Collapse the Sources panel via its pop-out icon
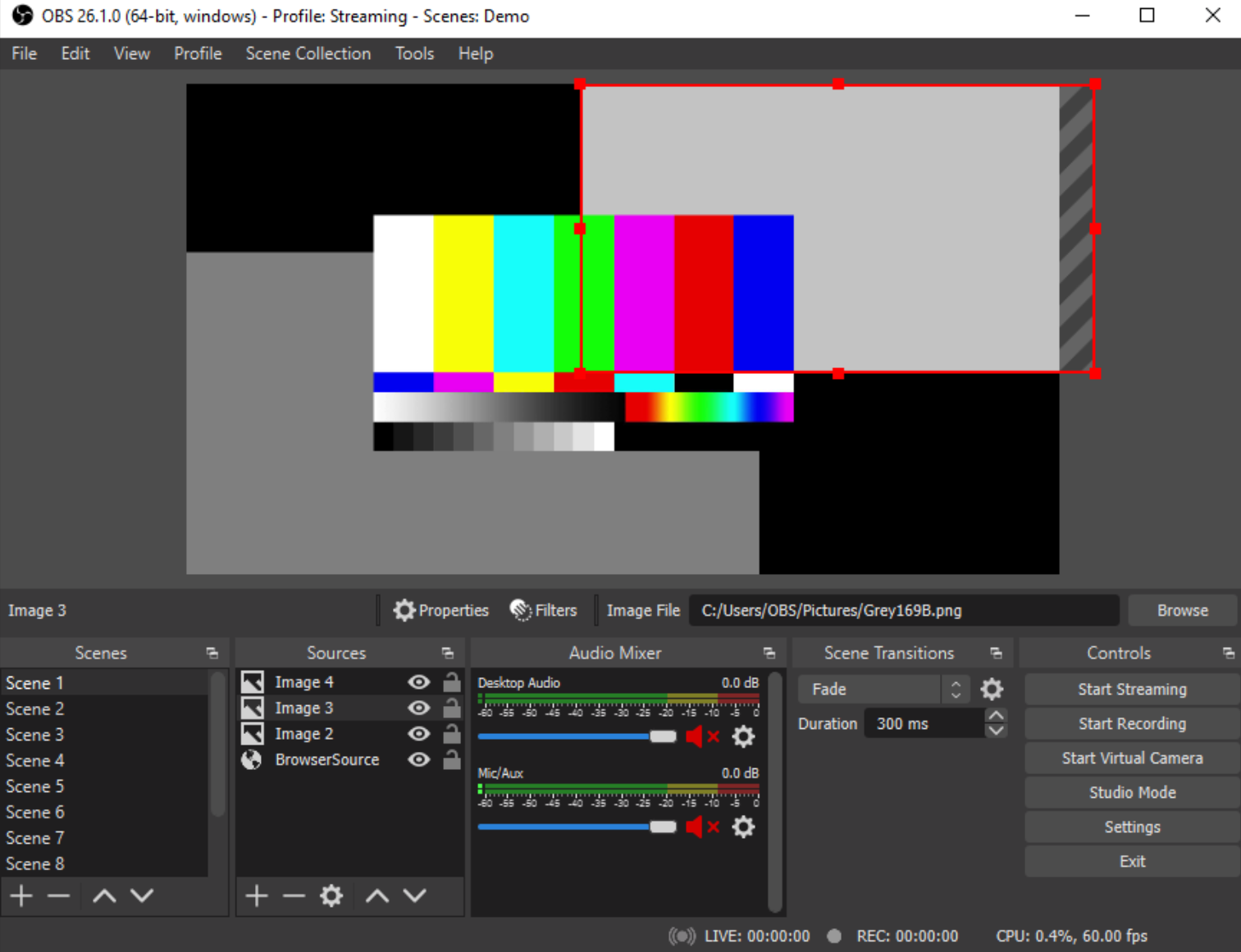This screenshot has width=1241, height=952. 447,653
